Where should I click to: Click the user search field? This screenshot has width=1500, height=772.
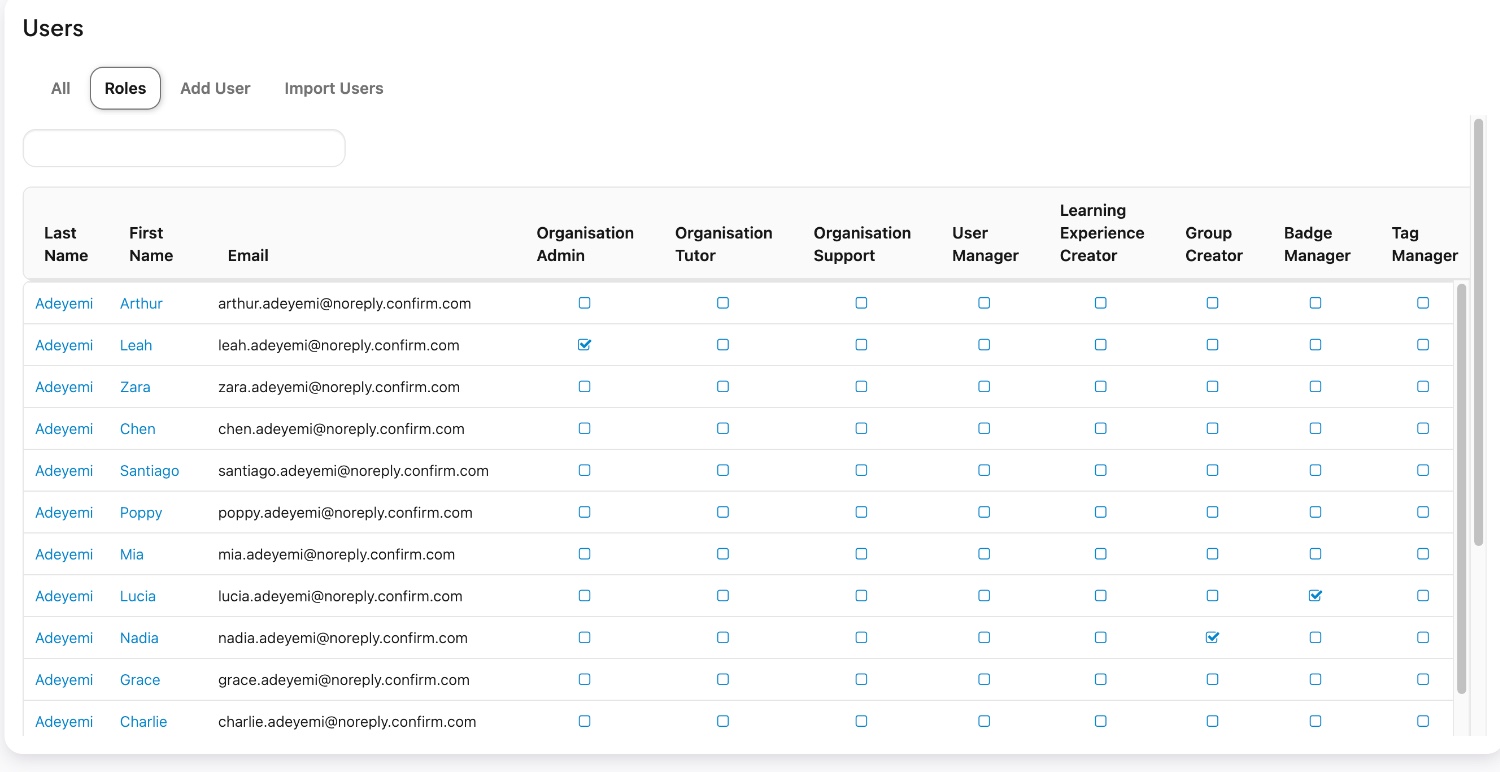click(x=184, y=148)
